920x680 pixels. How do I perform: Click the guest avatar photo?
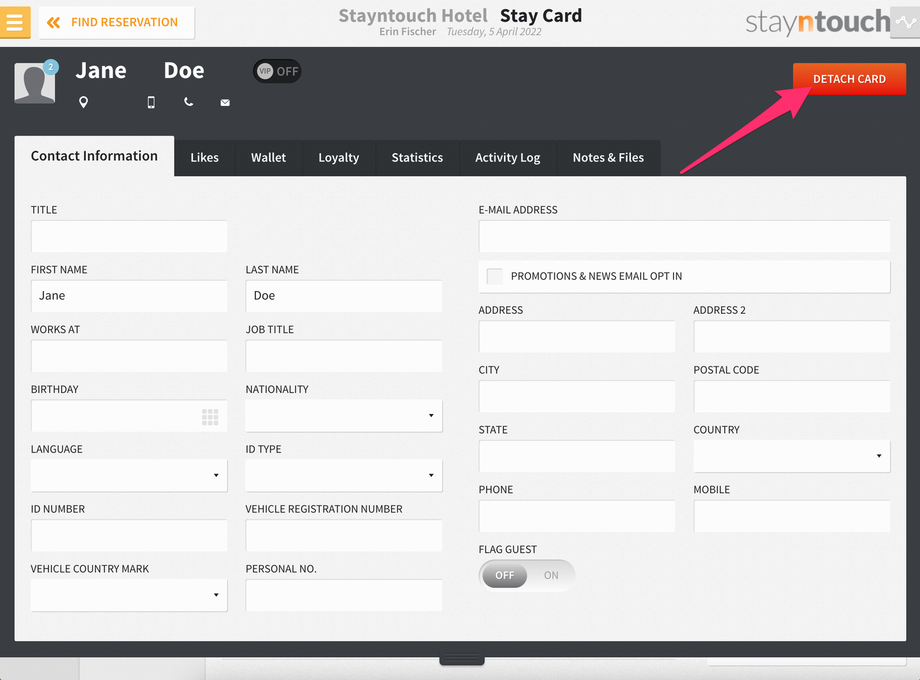[35, 83]
